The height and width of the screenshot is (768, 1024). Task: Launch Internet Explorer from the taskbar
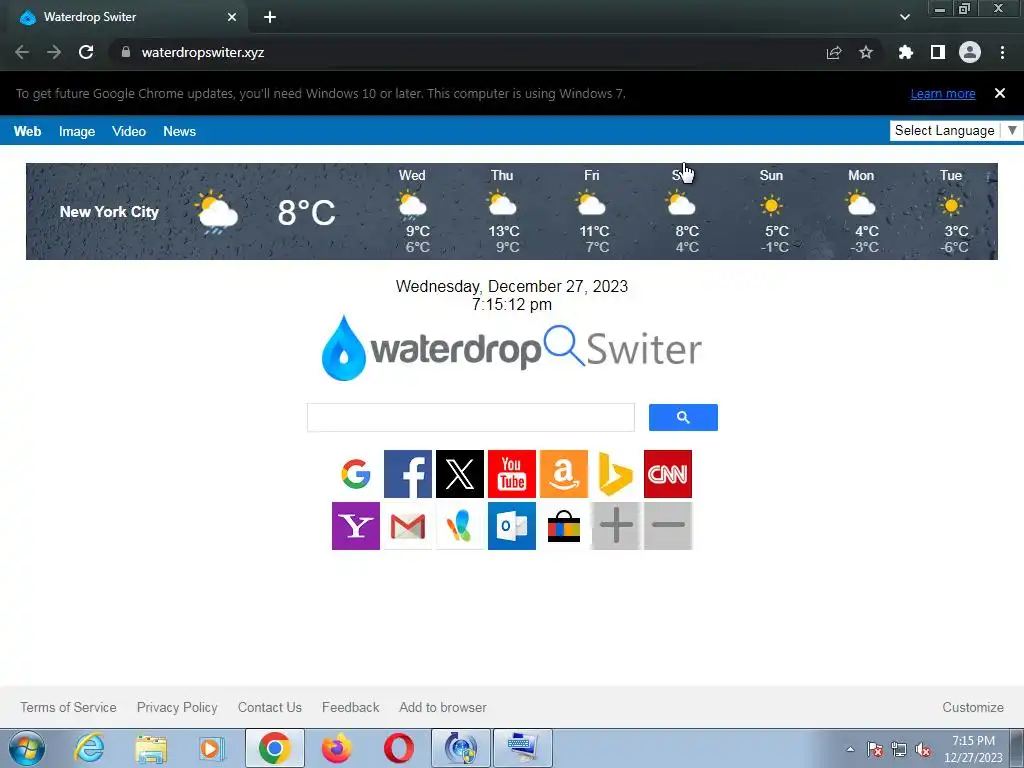click(x=89, y=748)
